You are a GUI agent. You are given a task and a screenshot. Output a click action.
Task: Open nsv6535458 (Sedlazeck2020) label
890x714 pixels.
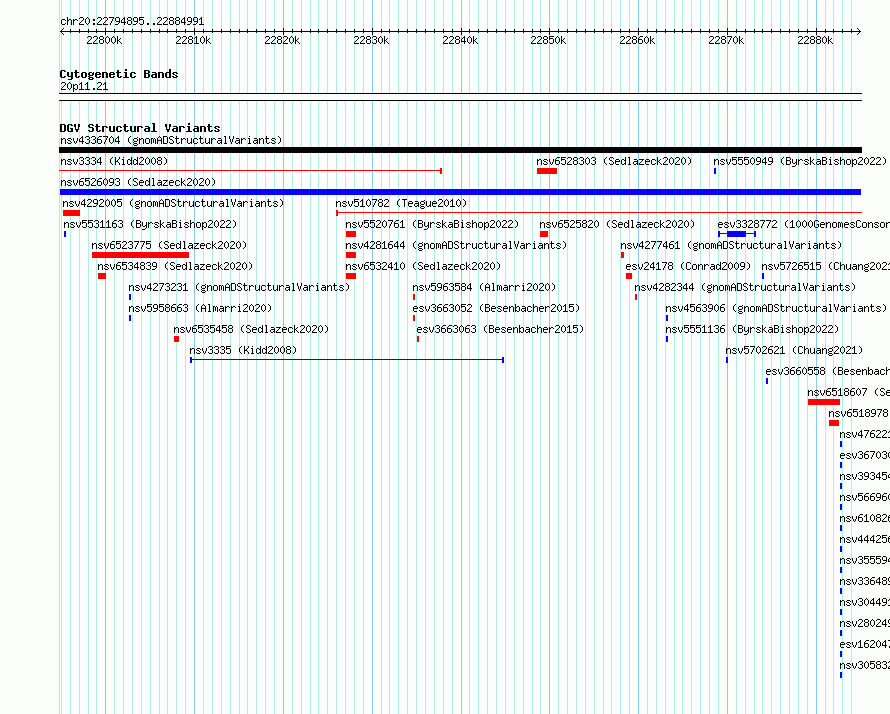pos(251,329)
